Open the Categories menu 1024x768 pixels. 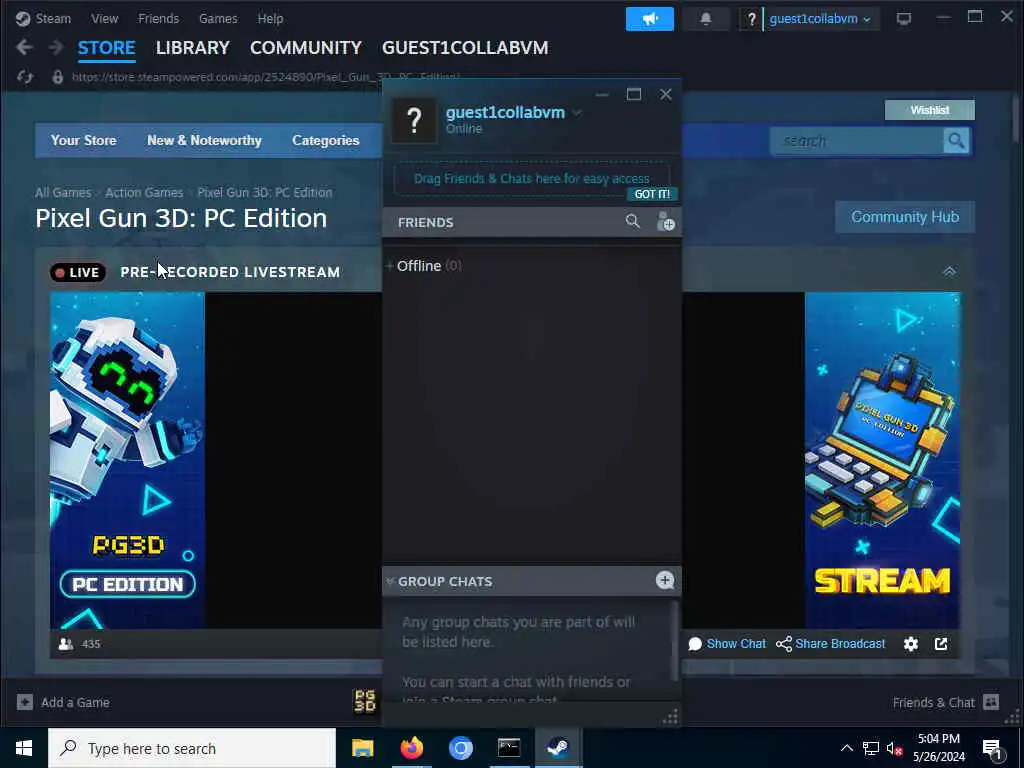326,140
